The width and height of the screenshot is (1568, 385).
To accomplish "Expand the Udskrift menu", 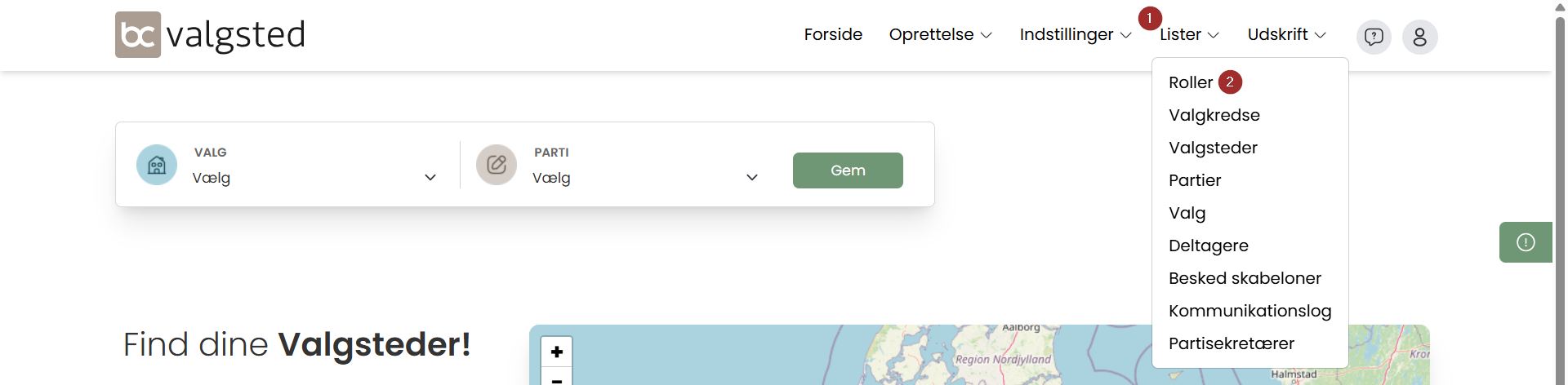I will tap(1286, 35).
